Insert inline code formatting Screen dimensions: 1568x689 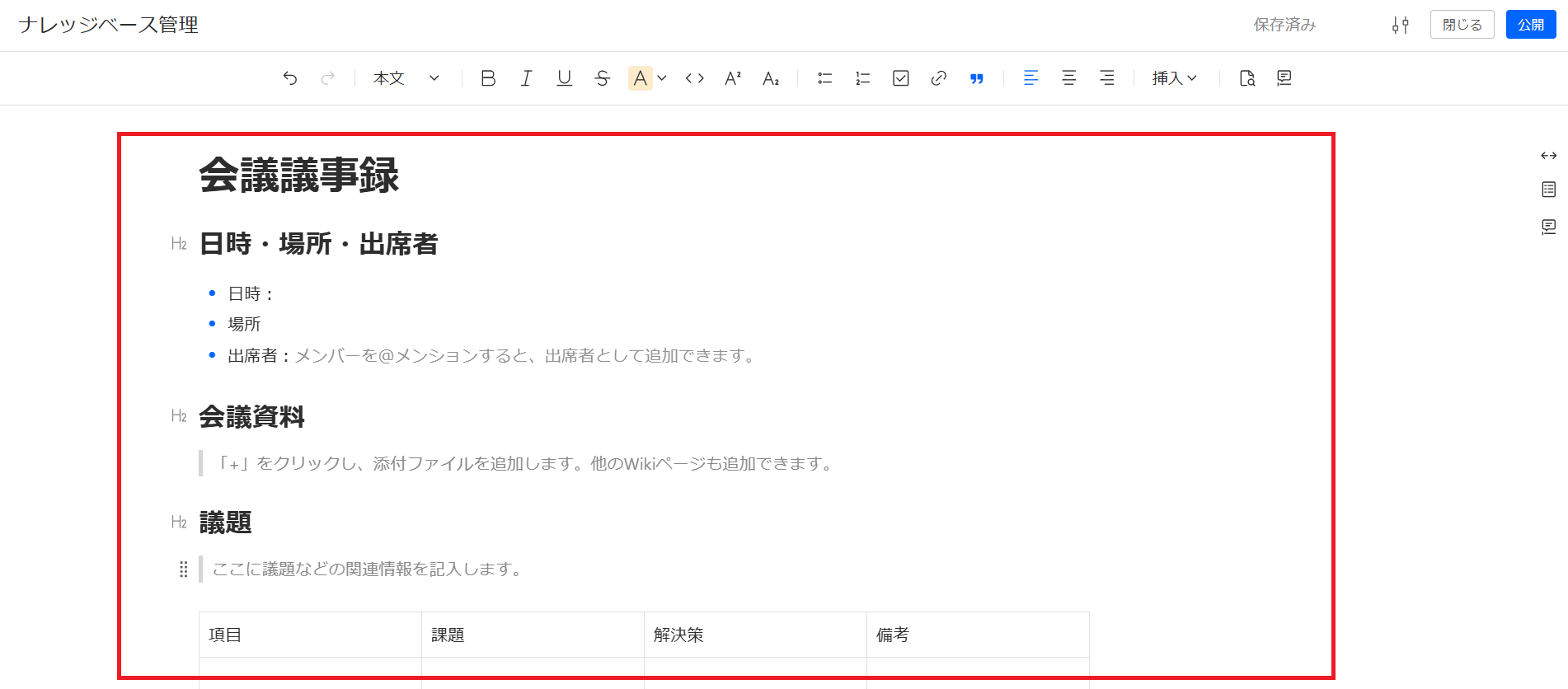coord(695,78)
